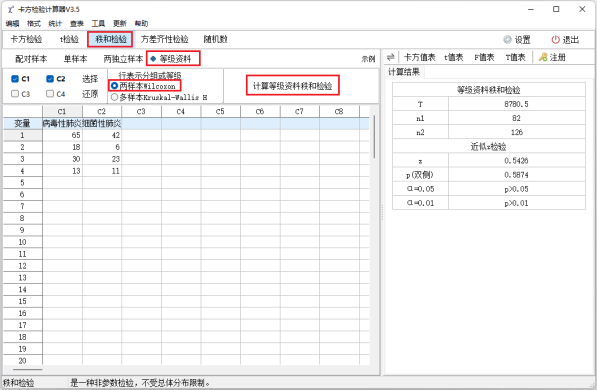The height and width of the screenshot is (390, 597).
Task: Click 计算等级资料秩和检验 button
Action: (292, 86)
